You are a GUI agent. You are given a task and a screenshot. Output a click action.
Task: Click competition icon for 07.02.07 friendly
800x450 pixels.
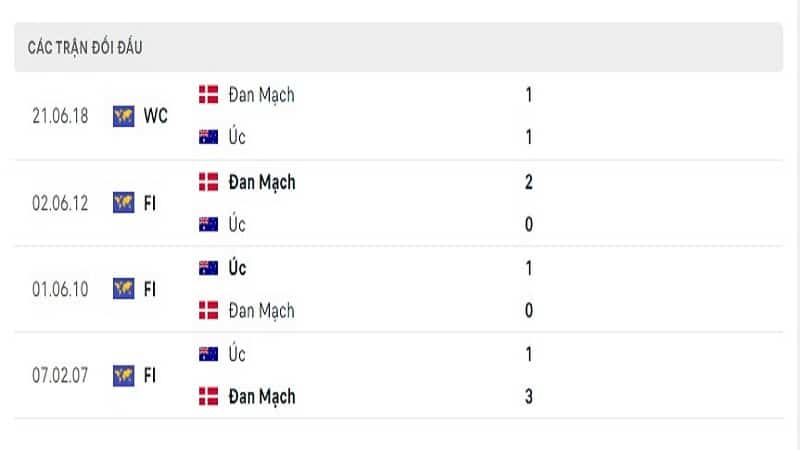[123, 376]
